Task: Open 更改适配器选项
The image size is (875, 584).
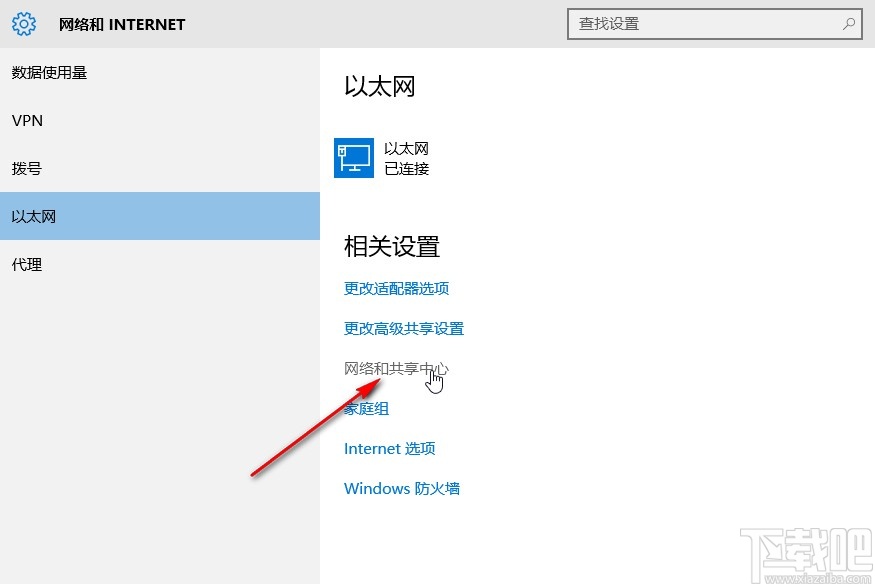Action: 396,288
